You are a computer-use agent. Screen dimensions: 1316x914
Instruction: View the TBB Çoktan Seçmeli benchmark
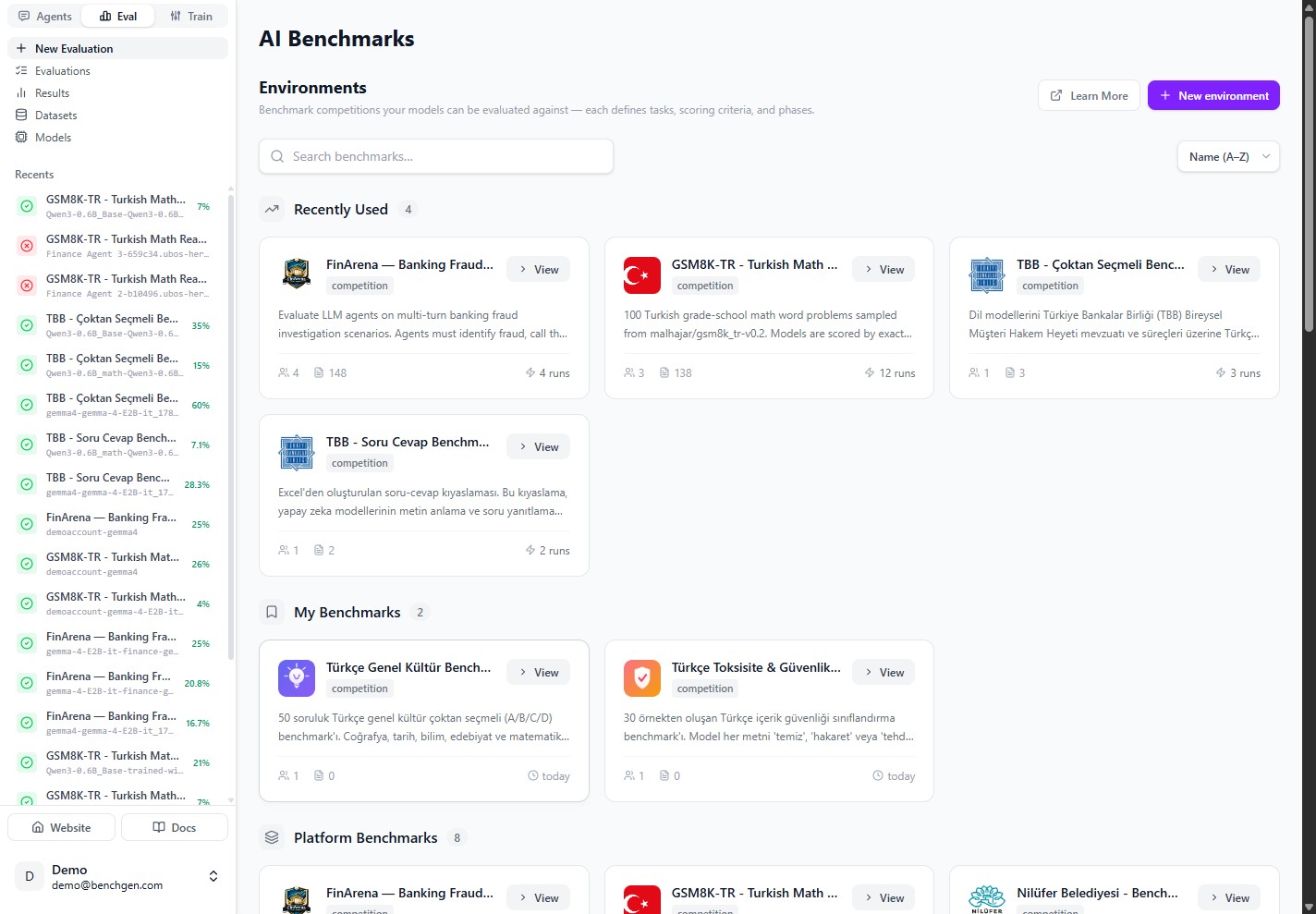tap(1229, 270)
